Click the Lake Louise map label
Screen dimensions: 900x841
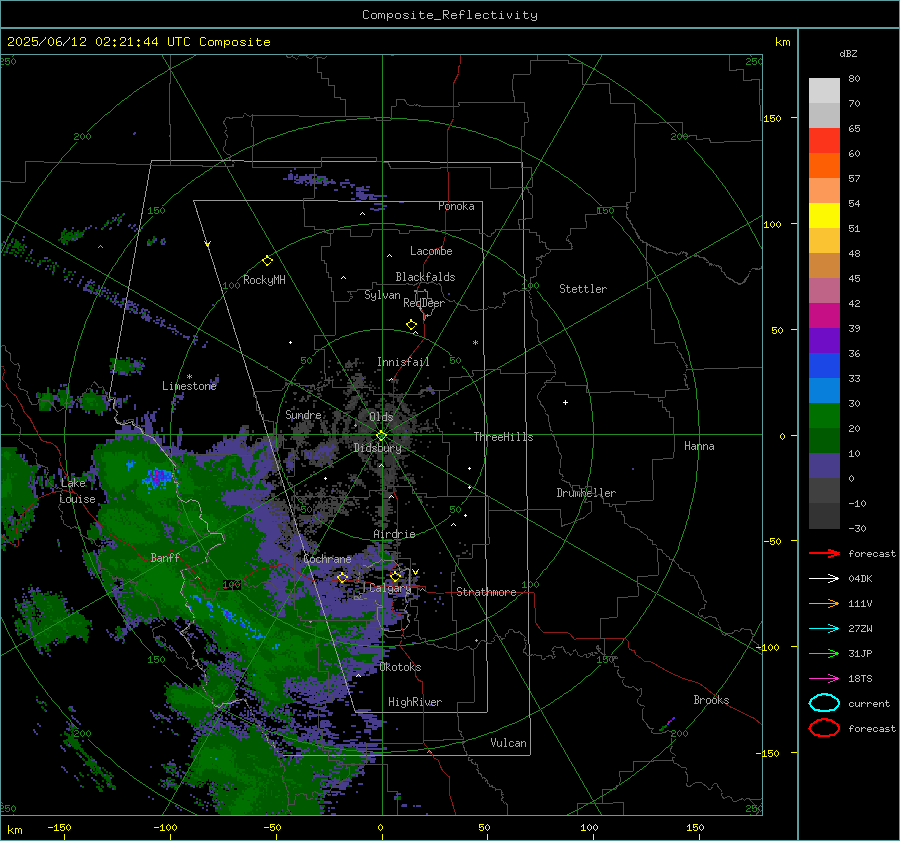point(77,491)
